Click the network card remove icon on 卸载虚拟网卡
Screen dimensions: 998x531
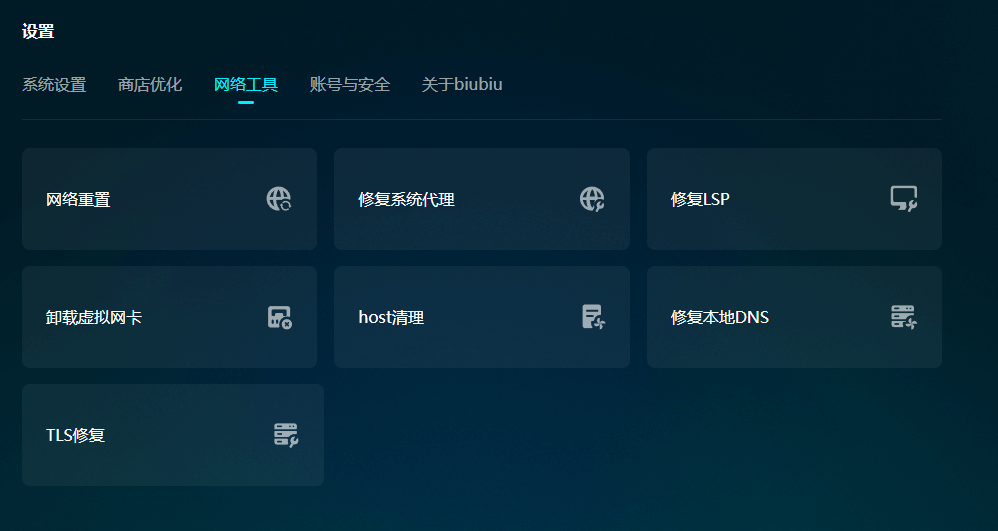point(279,317)
